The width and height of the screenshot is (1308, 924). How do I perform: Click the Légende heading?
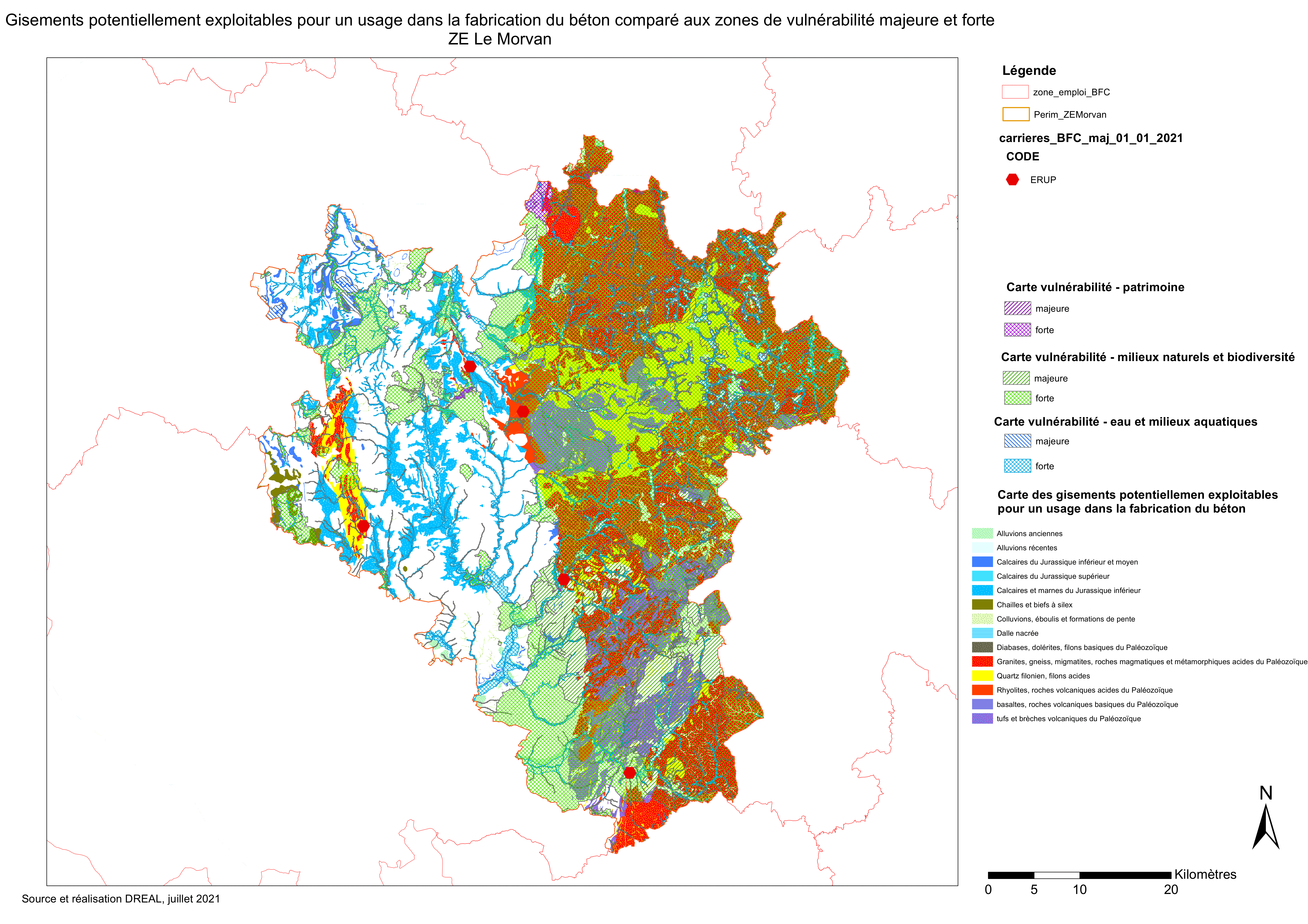pos(1029,71)
